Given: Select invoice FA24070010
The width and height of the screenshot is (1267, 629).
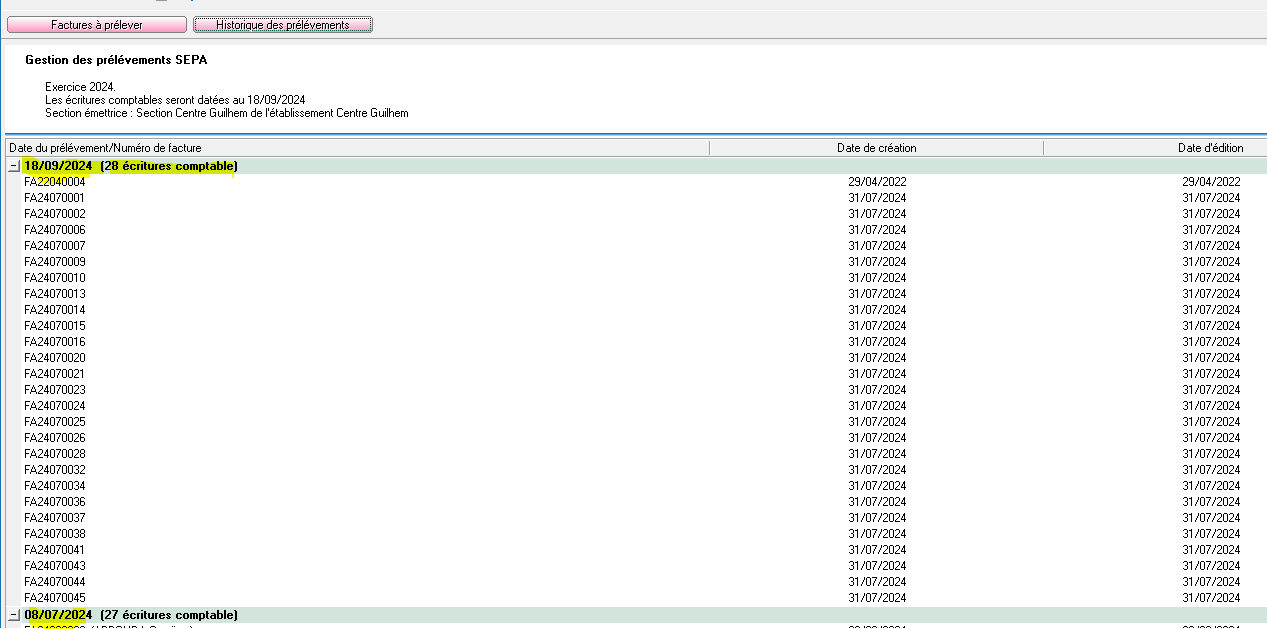Looking at the screenshot, I should coord(55,278).
